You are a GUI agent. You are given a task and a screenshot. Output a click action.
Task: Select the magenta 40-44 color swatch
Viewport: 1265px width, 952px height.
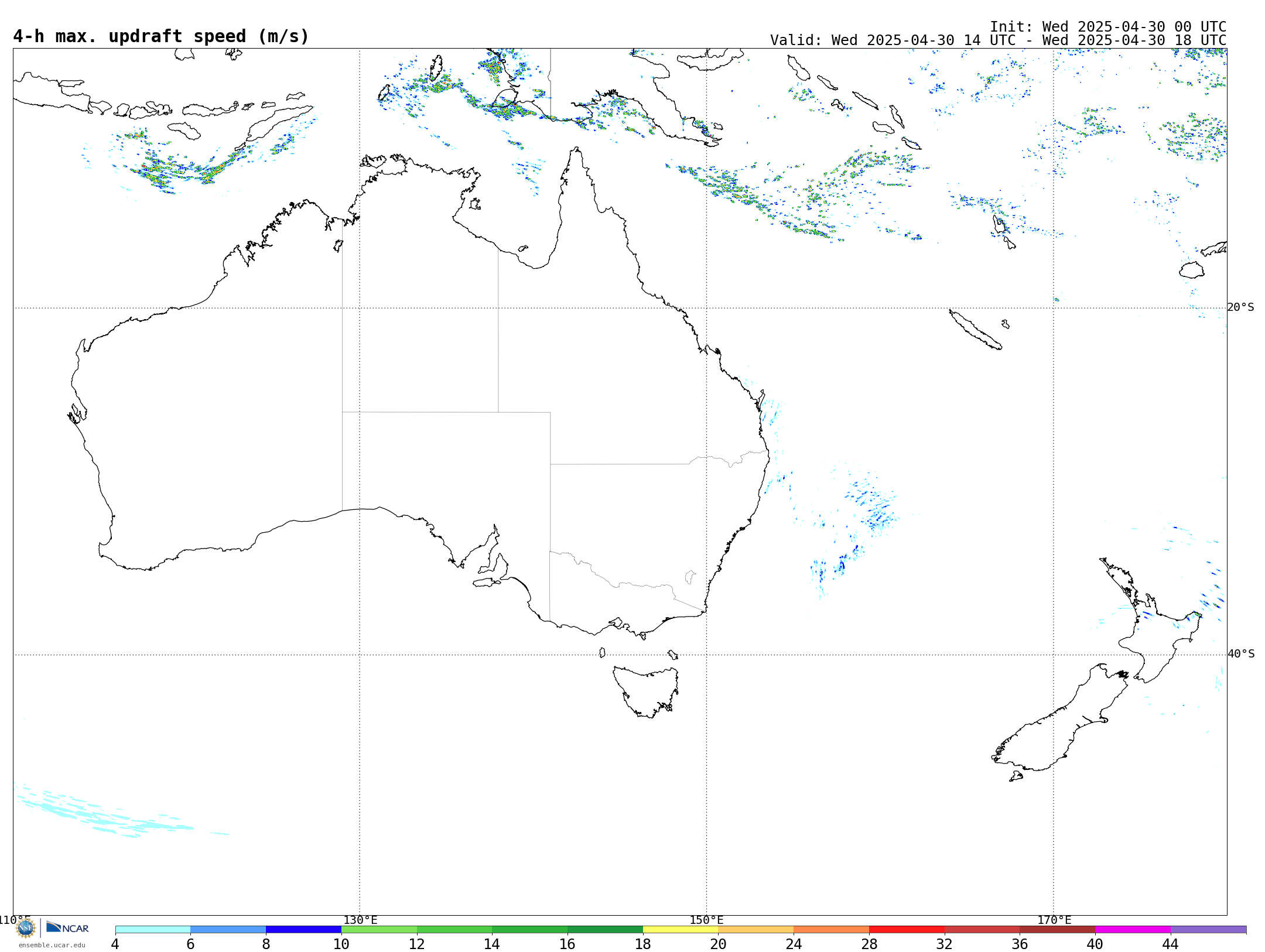tap(1133, 930)
